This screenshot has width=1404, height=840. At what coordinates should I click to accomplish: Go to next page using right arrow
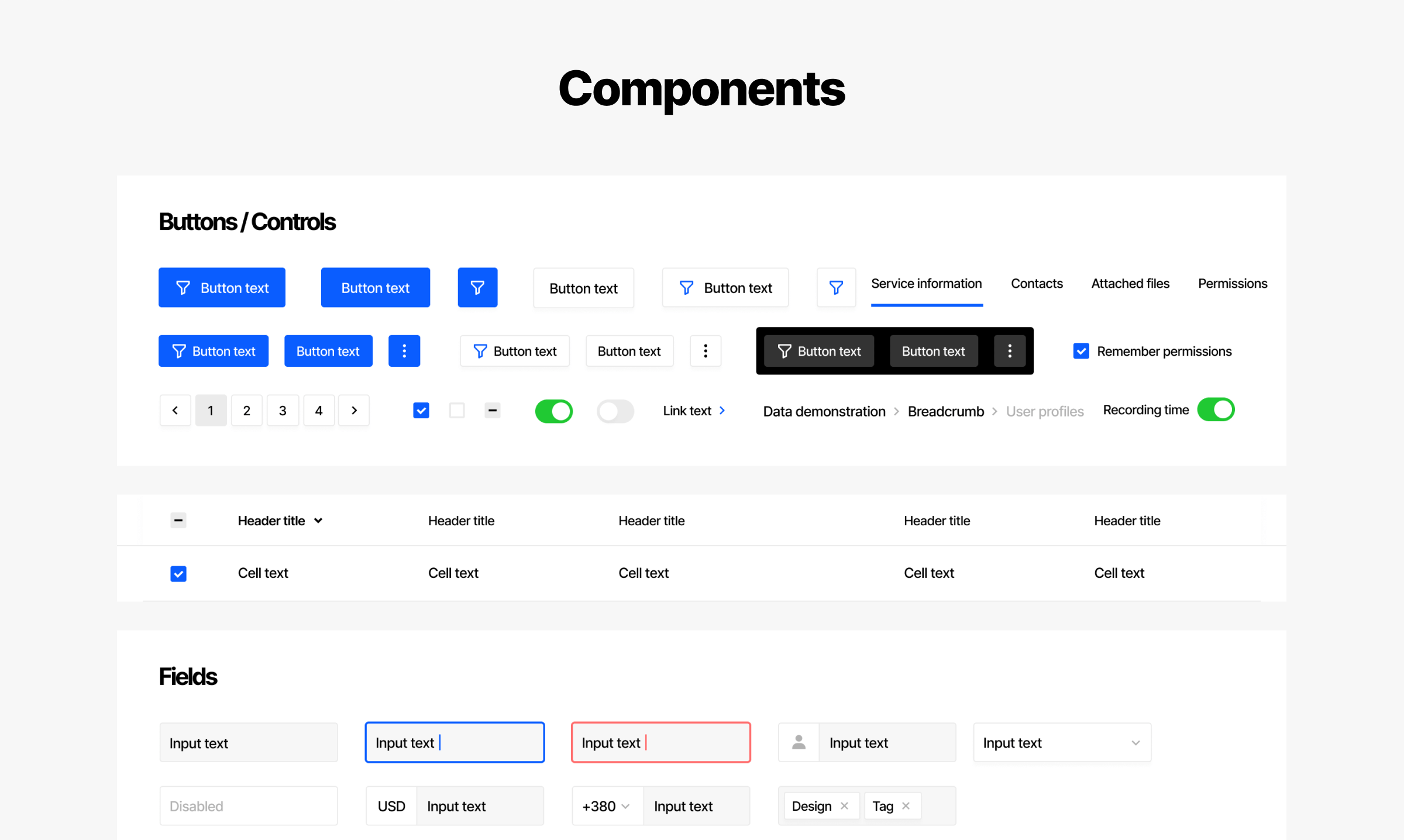(354, 411)
